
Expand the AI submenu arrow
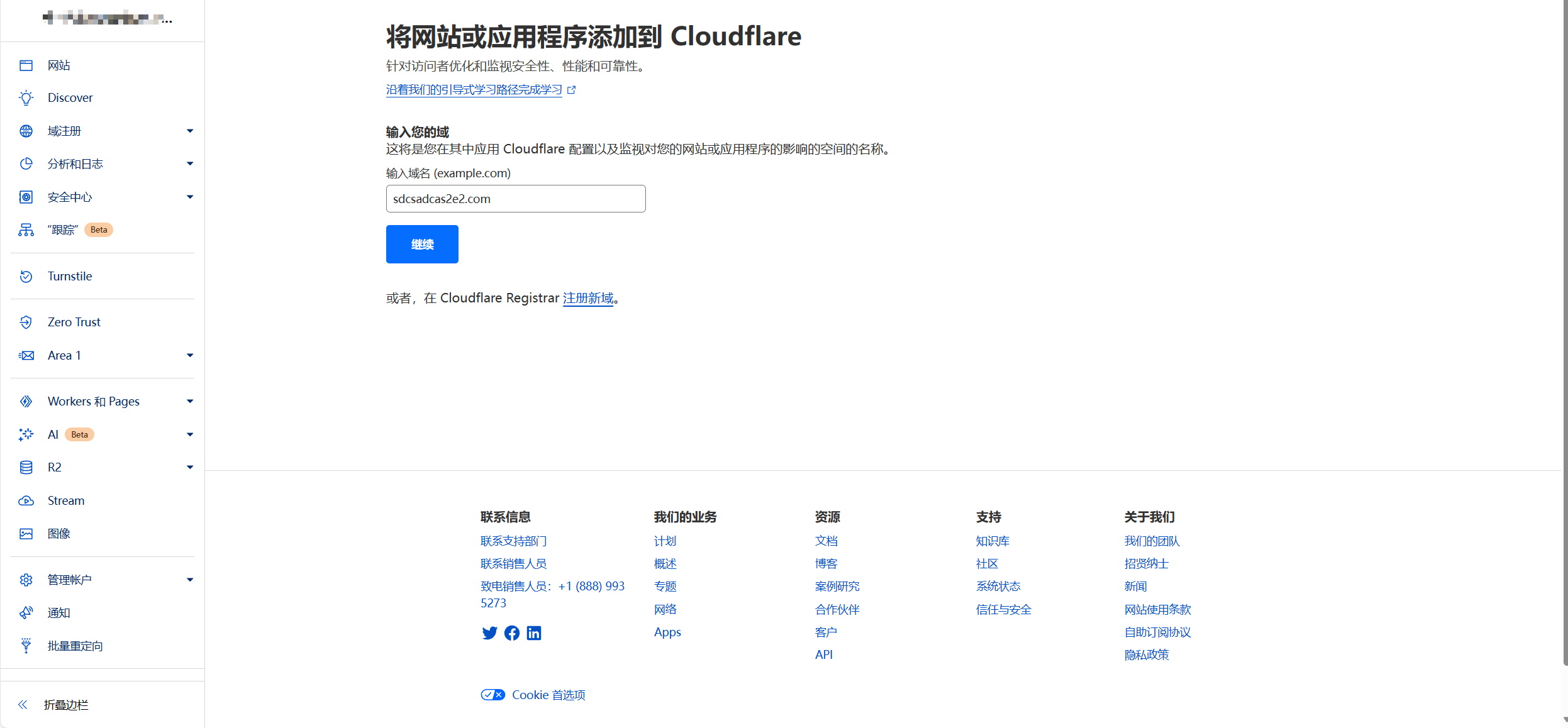190,434
